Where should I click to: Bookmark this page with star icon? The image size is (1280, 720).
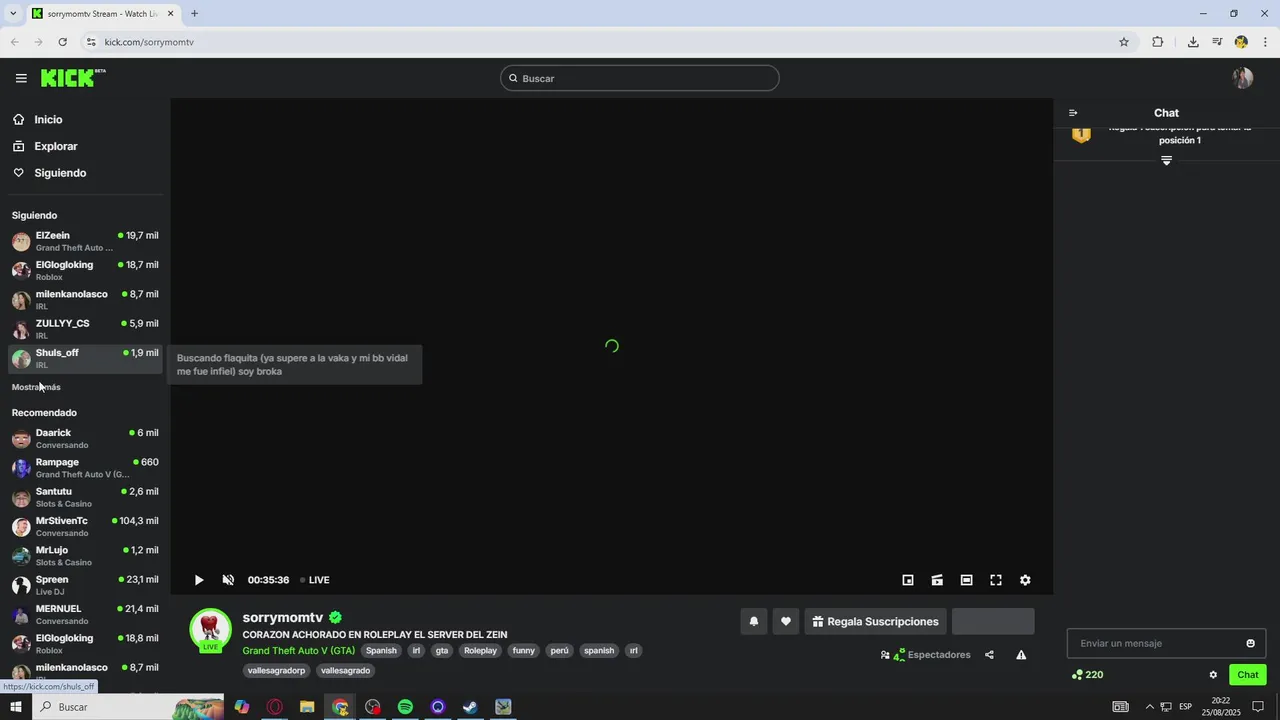coord(1124,42)
